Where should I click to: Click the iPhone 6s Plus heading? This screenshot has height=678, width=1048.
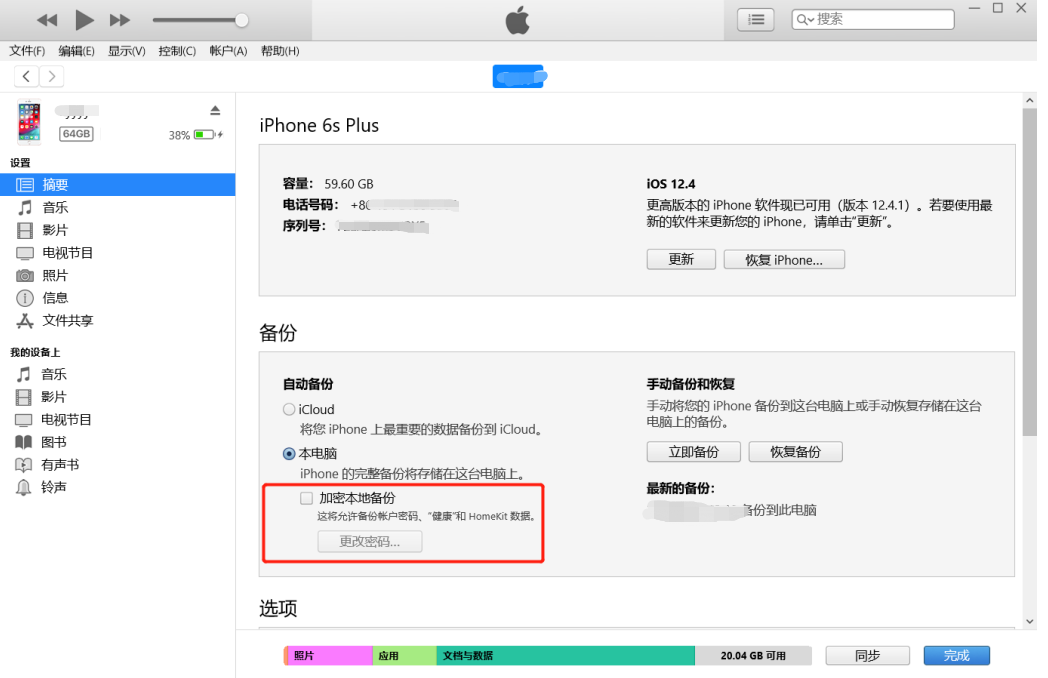tap(319, 126)
